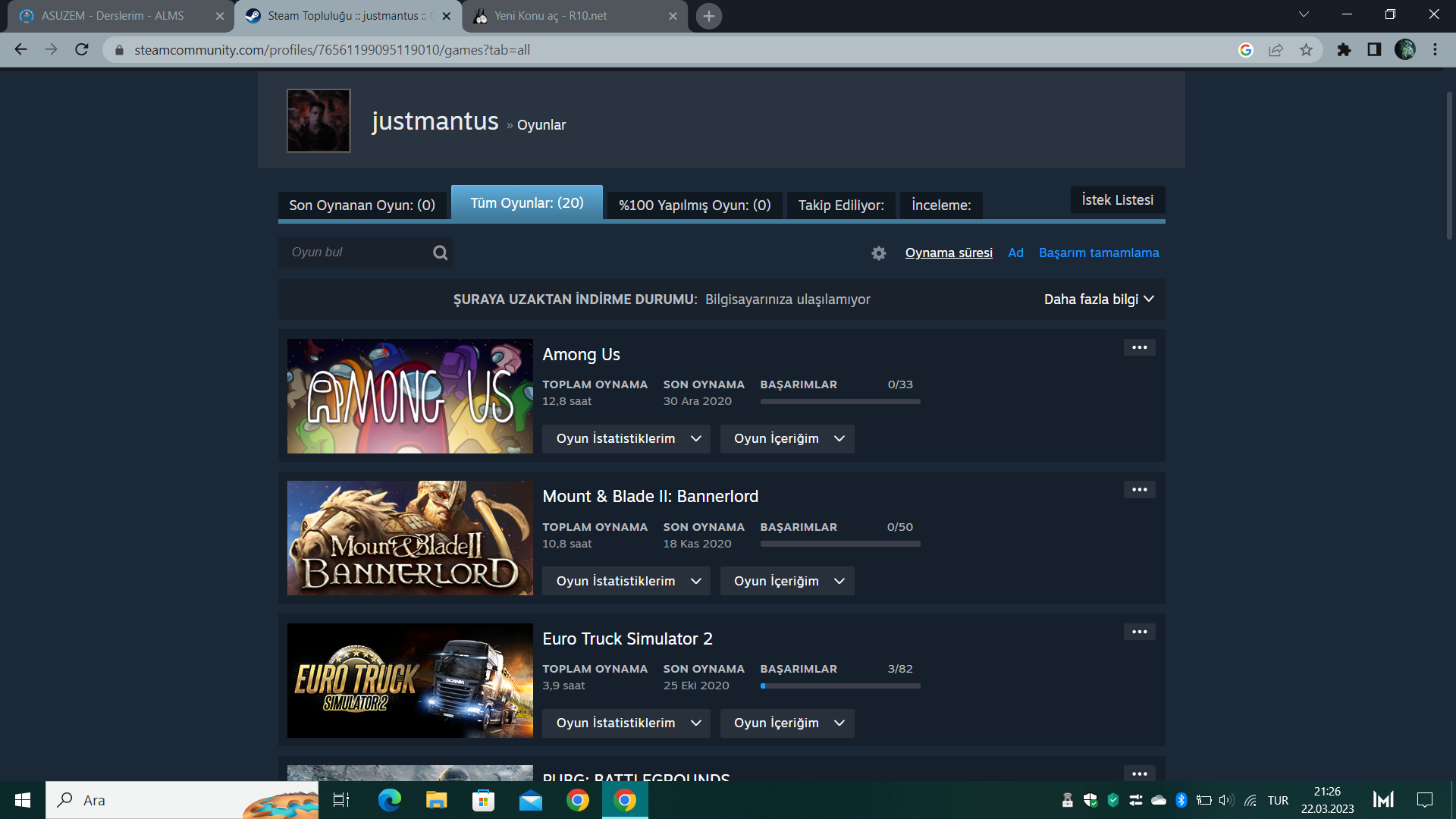Click the Mount & Blade II Bannerlord cover image
Viewport: 1456px width, 819px height.
[x=410, y=538]
